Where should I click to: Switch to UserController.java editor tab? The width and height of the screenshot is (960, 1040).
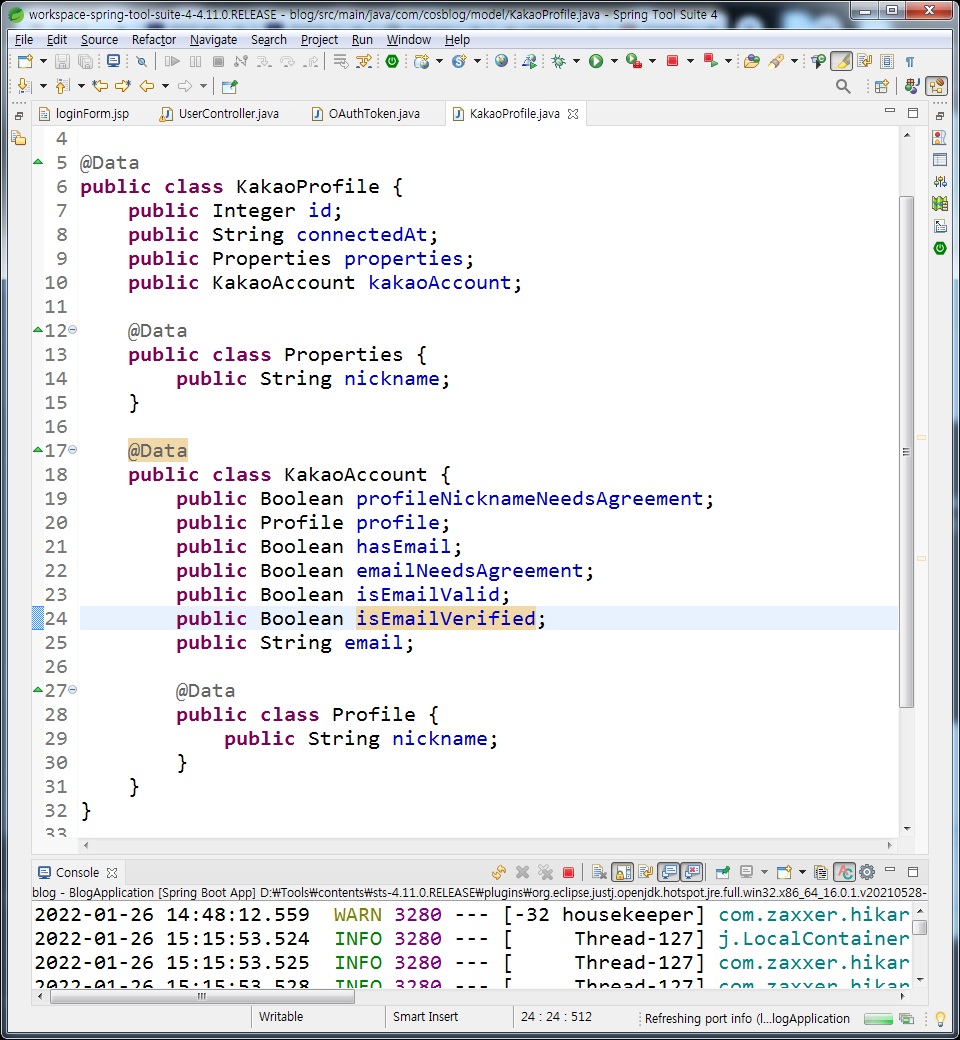(220, 114)
